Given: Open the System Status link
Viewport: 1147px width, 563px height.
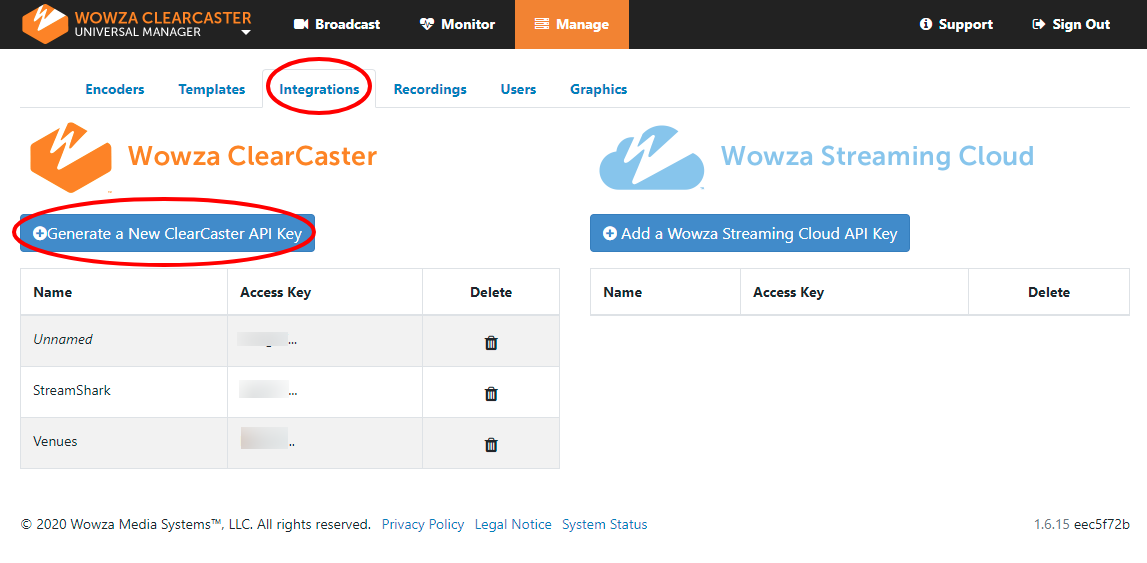Looking at the screenshot, I should click(x=604, y=524).
